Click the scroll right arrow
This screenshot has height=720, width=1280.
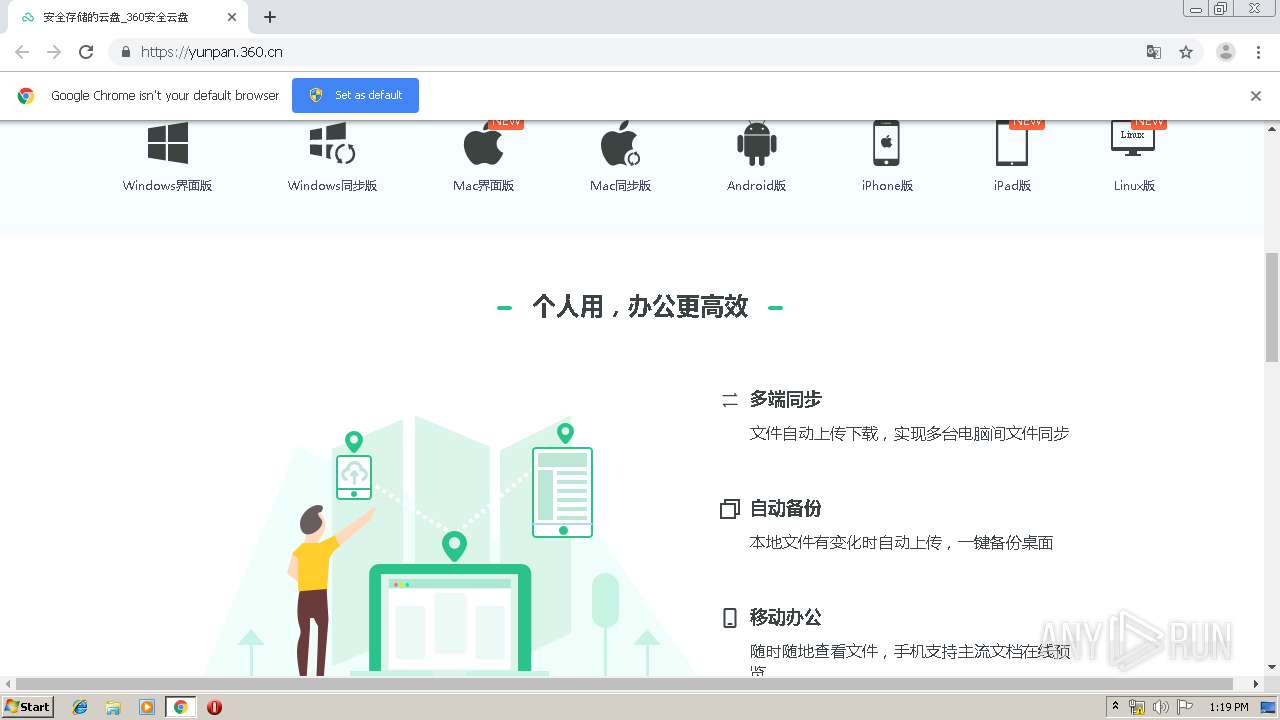click(x=1256, y=684)
